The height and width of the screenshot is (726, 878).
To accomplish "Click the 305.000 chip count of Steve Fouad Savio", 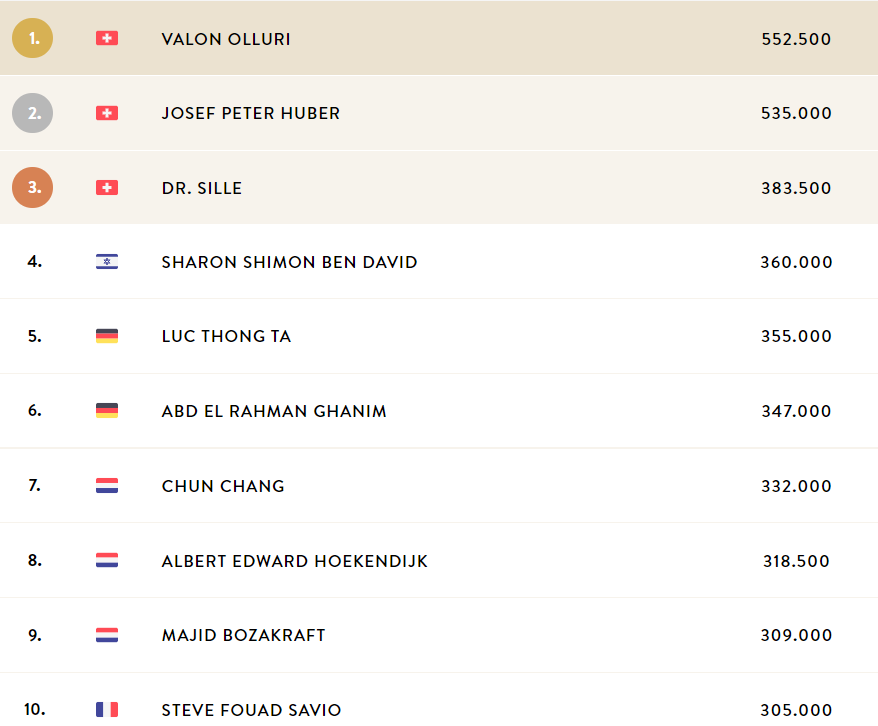I will (x=796, y=710).
